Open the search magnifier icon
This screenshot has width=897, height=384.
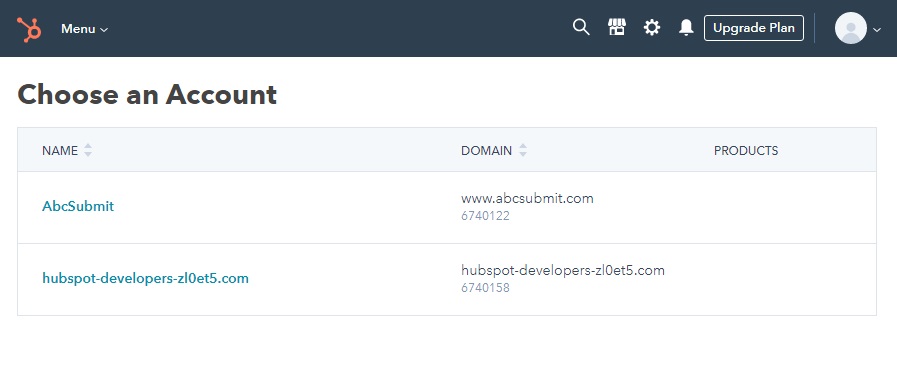pos(581,27)
